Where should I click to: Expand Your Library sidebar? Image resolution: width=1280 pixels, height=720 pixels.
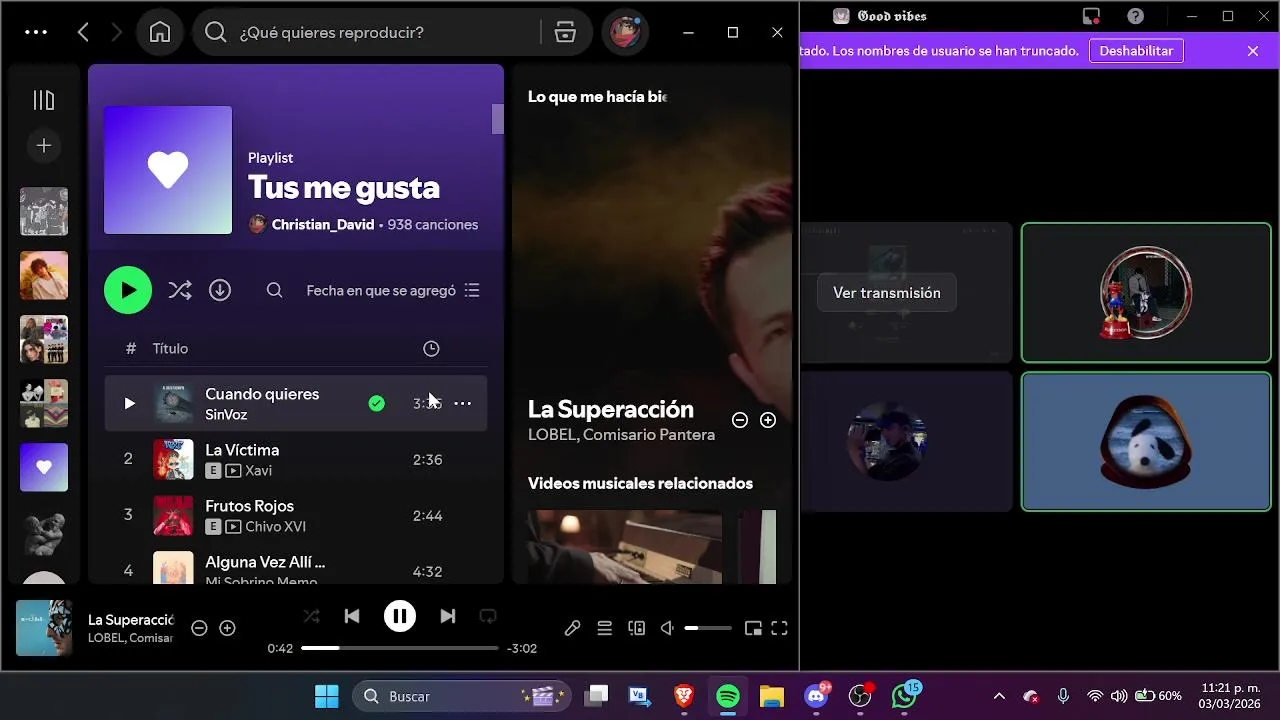click(x=44, y=100)
